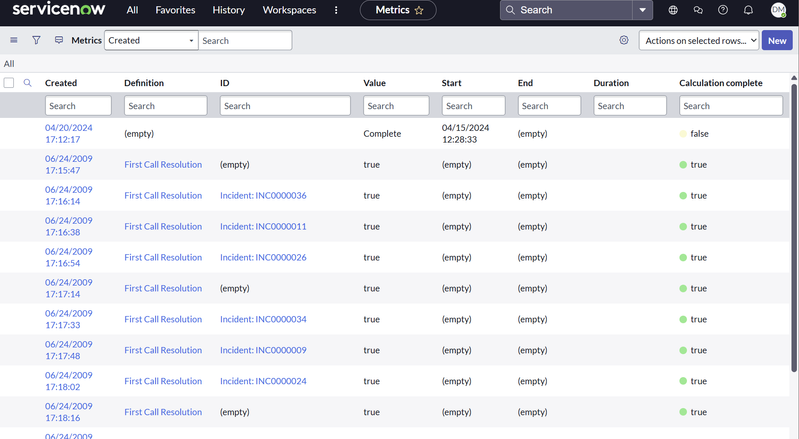This screenshot has width=799, height=439.
Task: Open record created 06/24/2009 17:18:16
Action: pos(69,412)
